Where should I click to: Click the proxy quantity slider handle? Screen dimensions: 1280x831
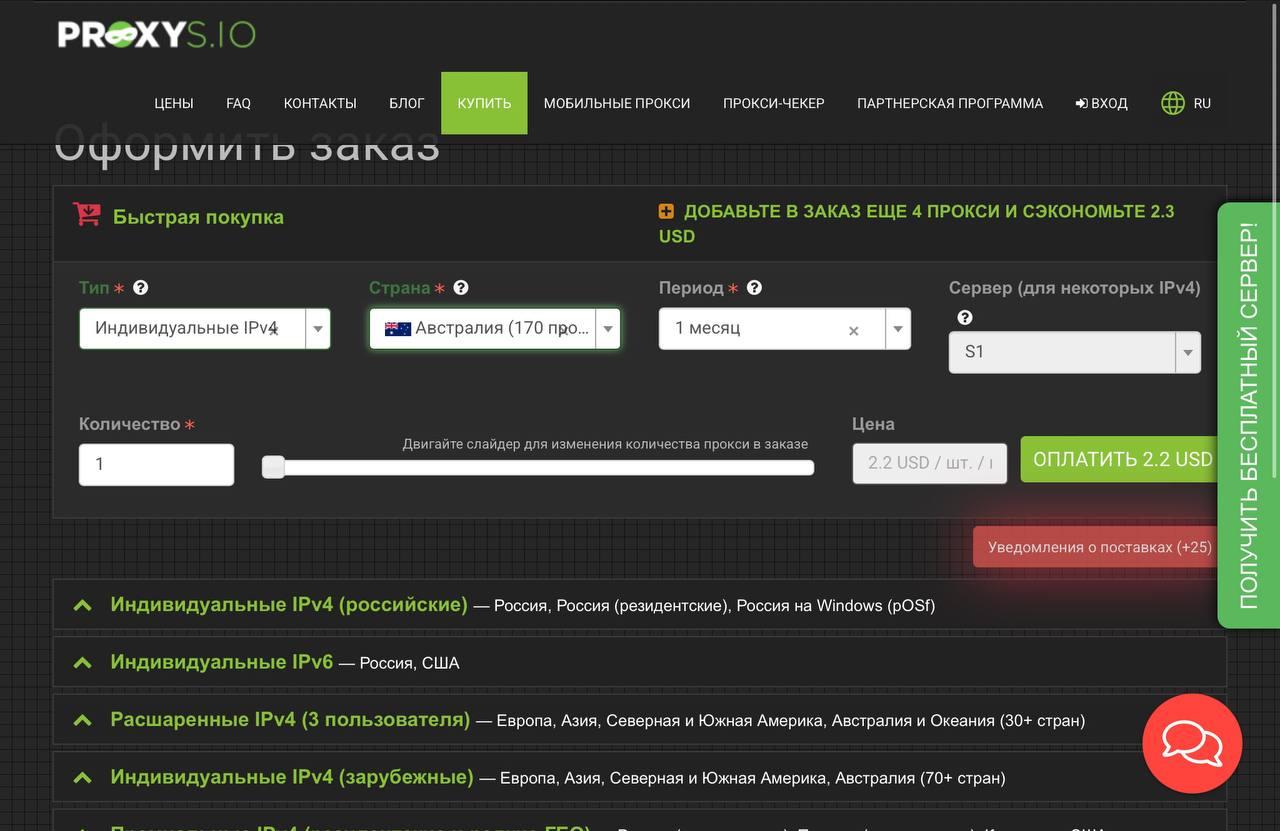pyautogui.click(x=273, y=467)
